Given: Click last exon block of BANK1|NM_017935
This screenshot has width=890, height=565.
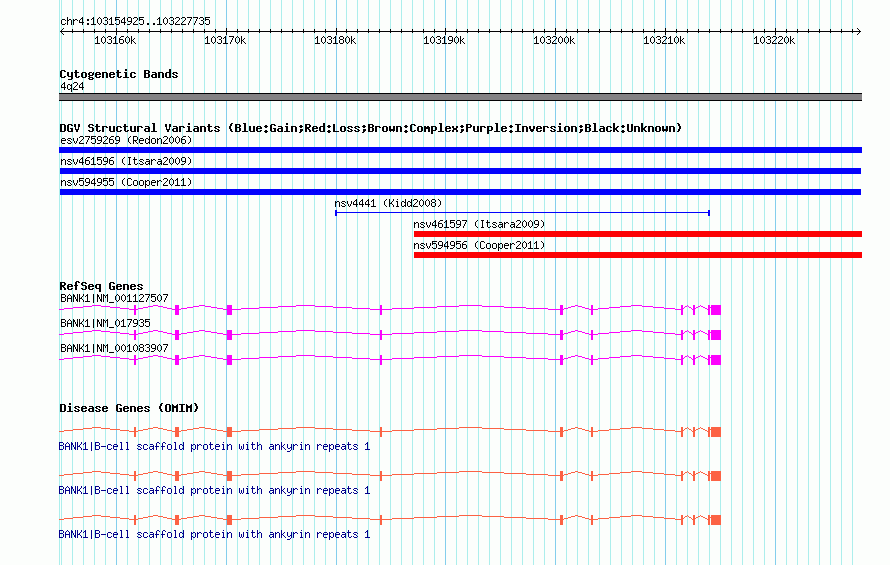Looking at the screenshot, I should point(716,335).
